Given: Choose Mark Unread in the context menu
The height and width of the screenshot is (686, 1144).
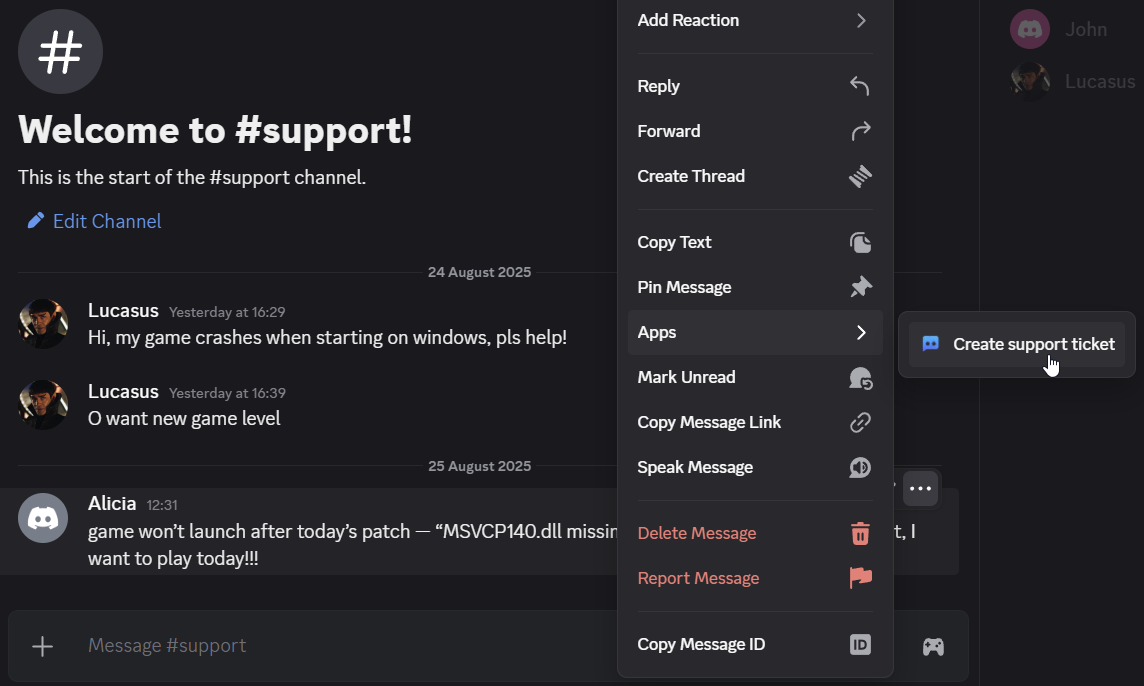Looking at the screenshot, I should [686, 377].
